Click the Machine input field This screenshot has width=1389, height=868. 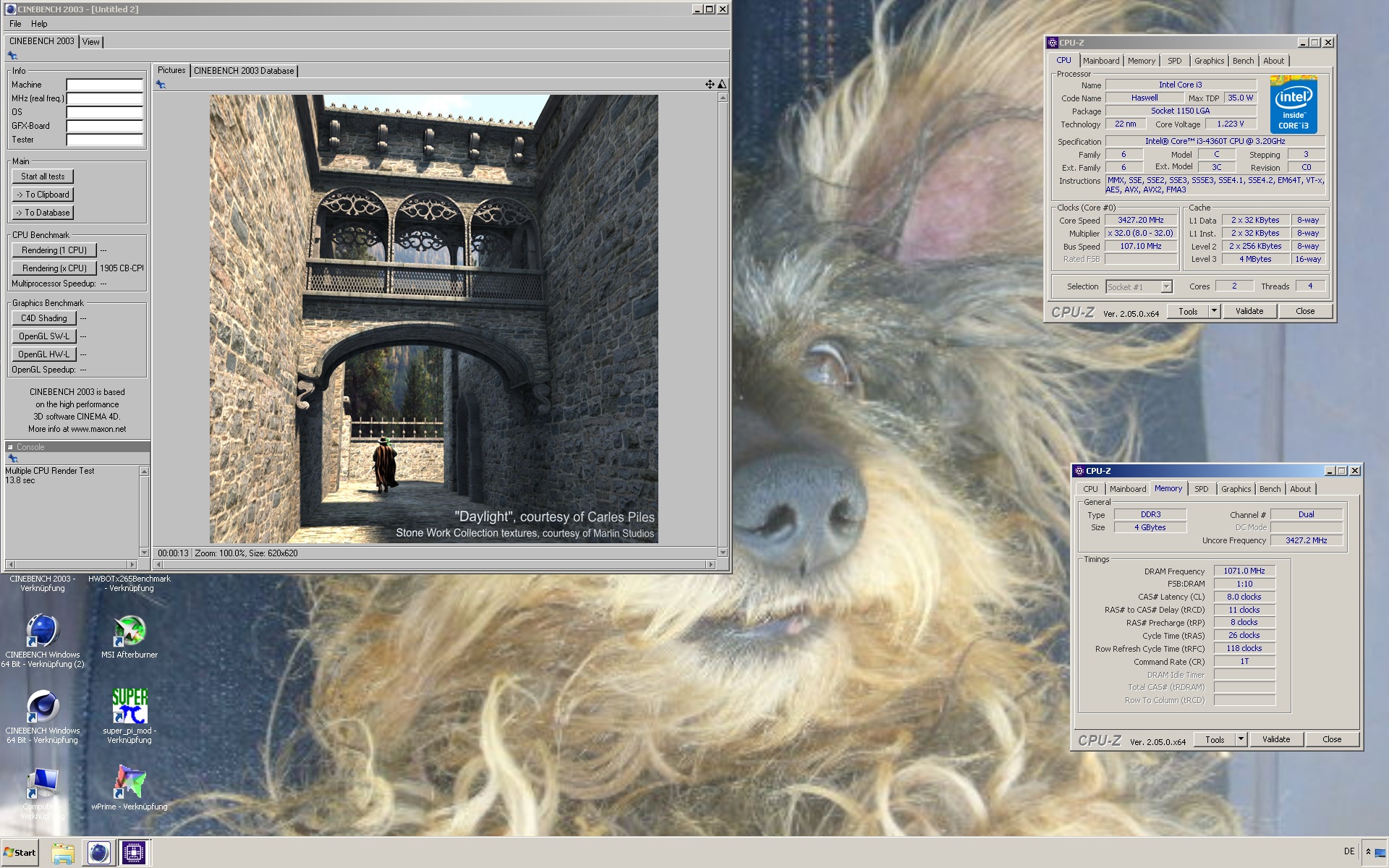tap(105, 85)
